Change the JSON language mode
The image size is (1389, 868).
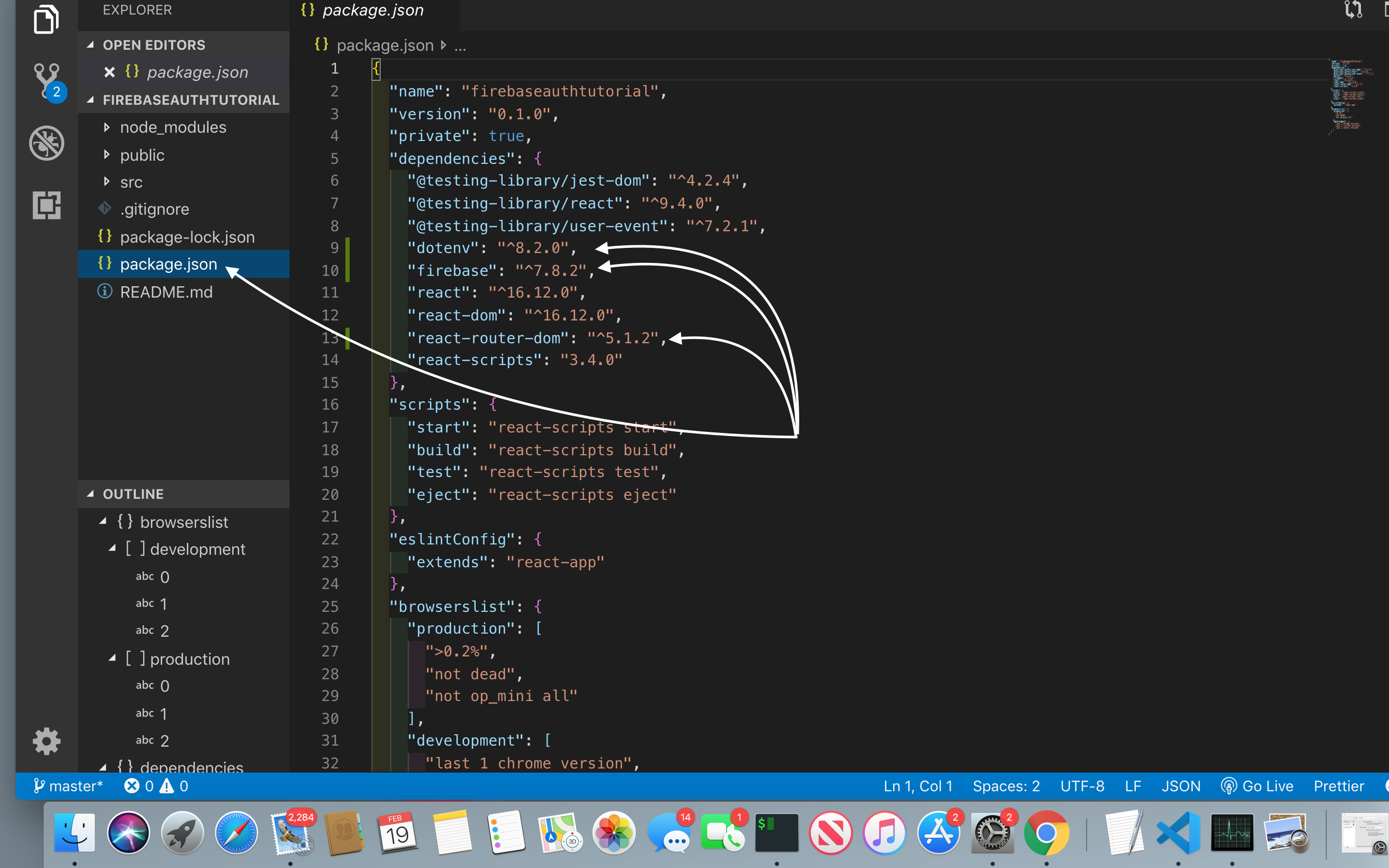(x=1180, y=786)
